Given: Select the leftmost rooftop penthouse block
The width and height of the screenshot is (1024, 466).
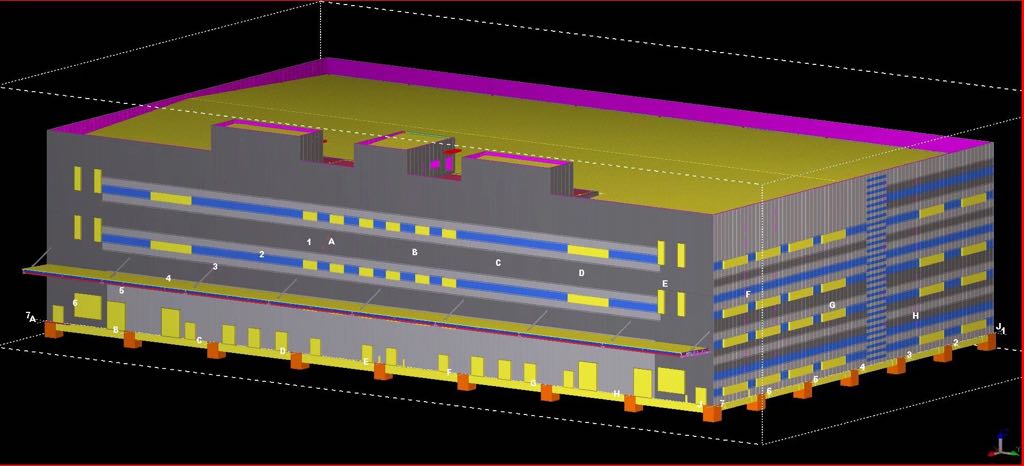Looking at the screenshot, I should 260,150.
